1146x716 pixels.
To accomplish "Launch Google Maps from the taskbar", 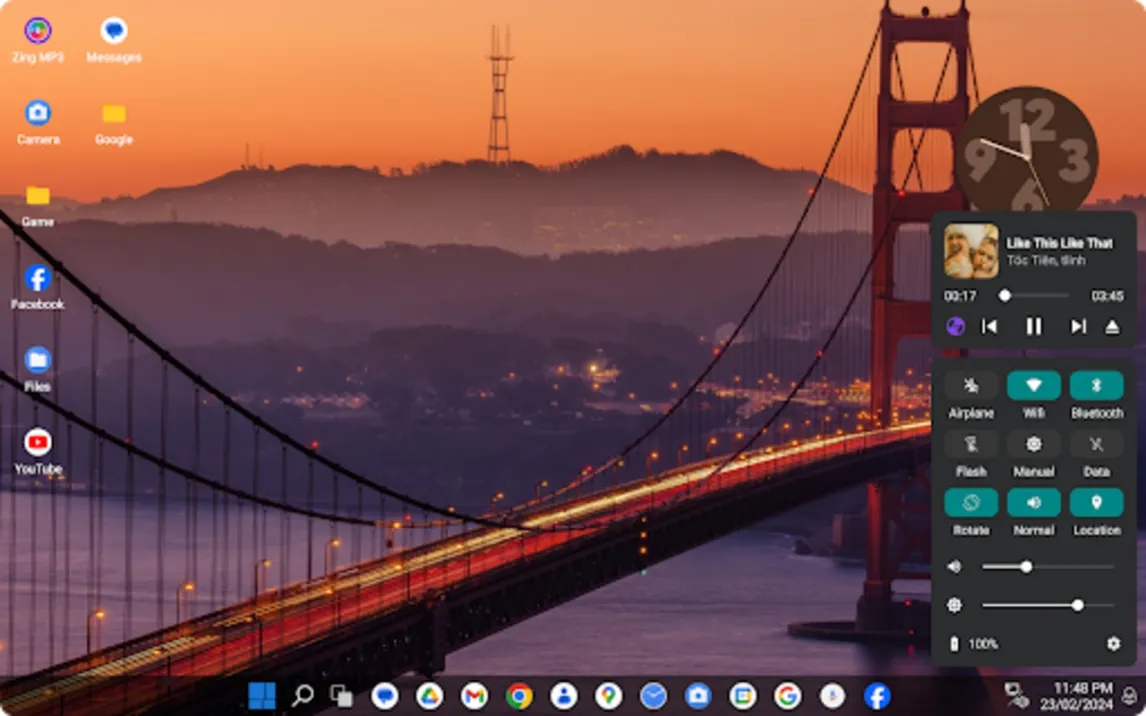I will pos(608,696).
